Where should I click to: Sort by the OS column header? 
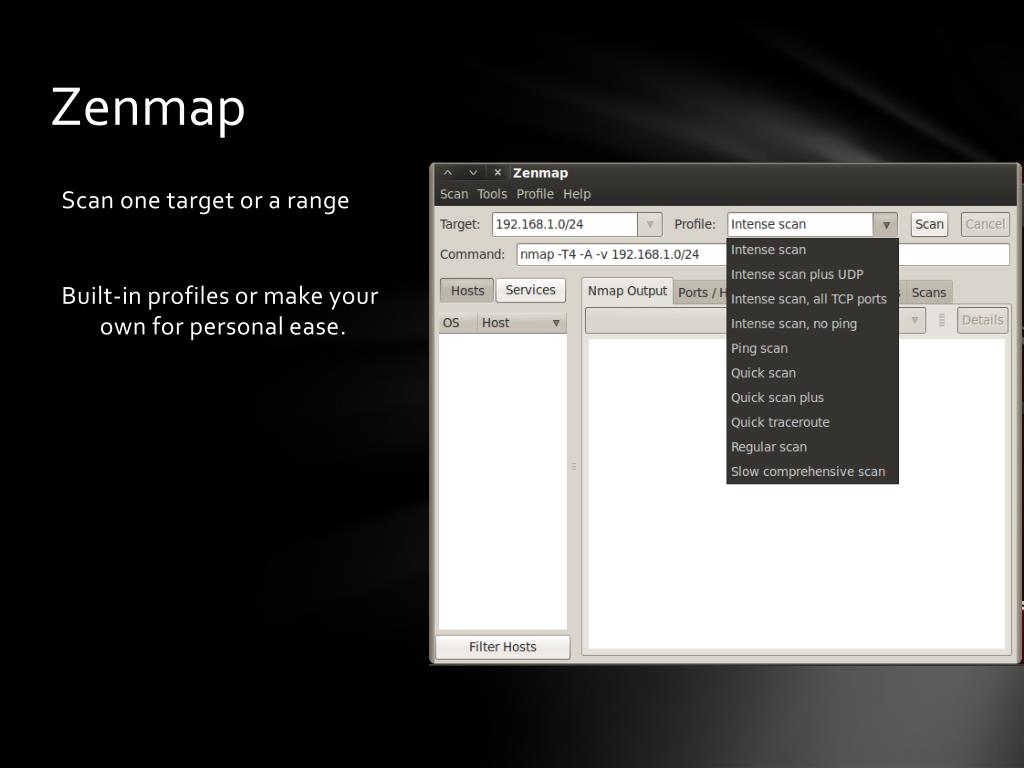pyautogui.click(x=457, y=323)
